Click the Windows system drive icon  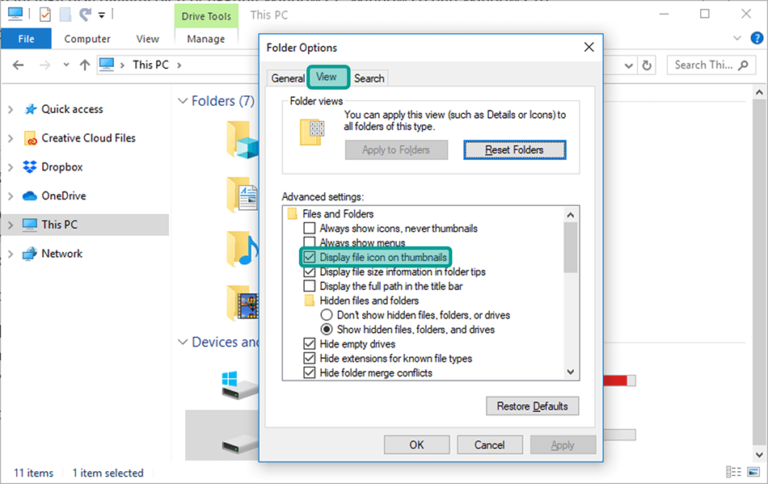[x=240, y=386]
